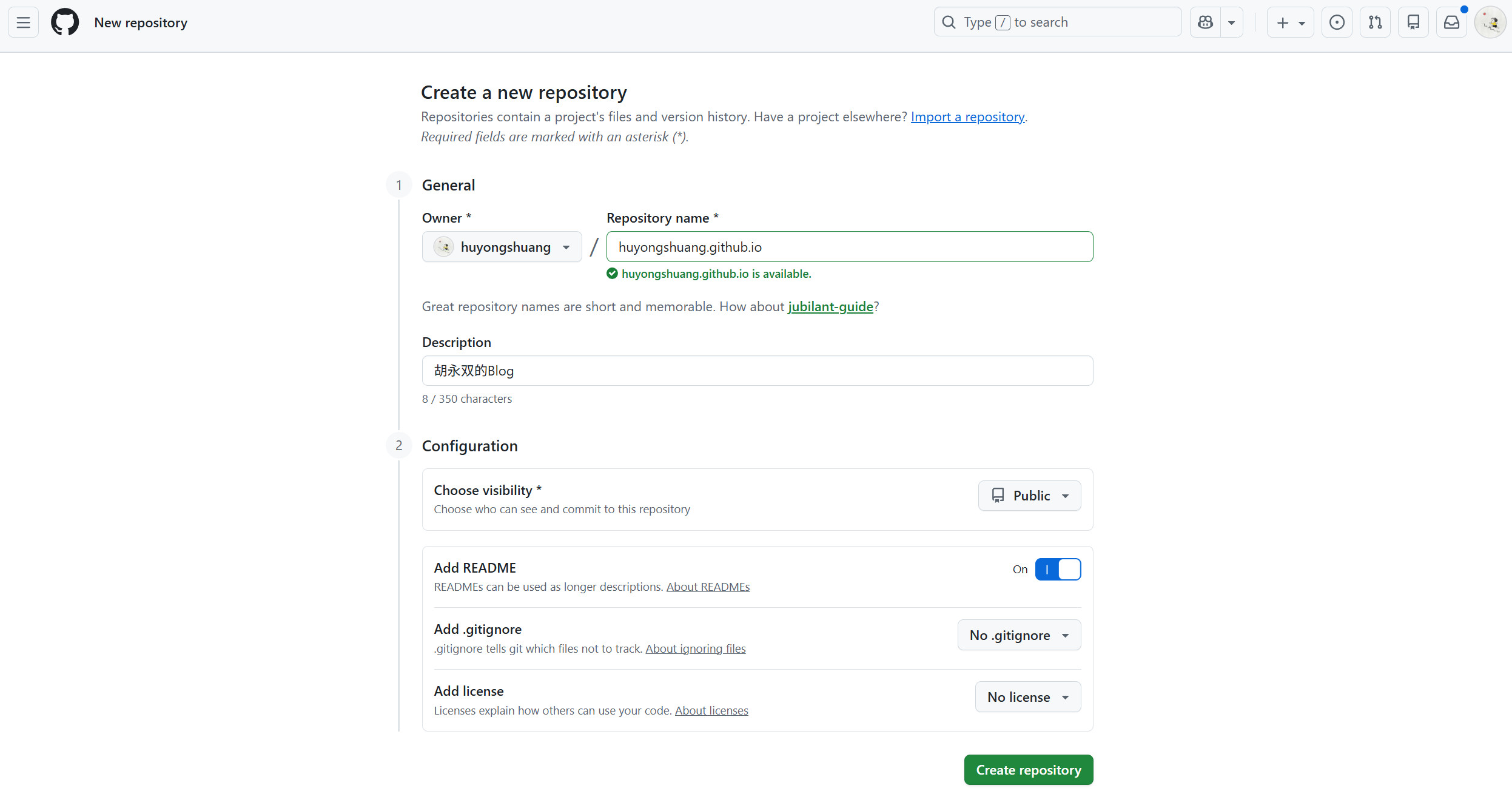Use the suggested jubilant-guide name link

point(830,306)
